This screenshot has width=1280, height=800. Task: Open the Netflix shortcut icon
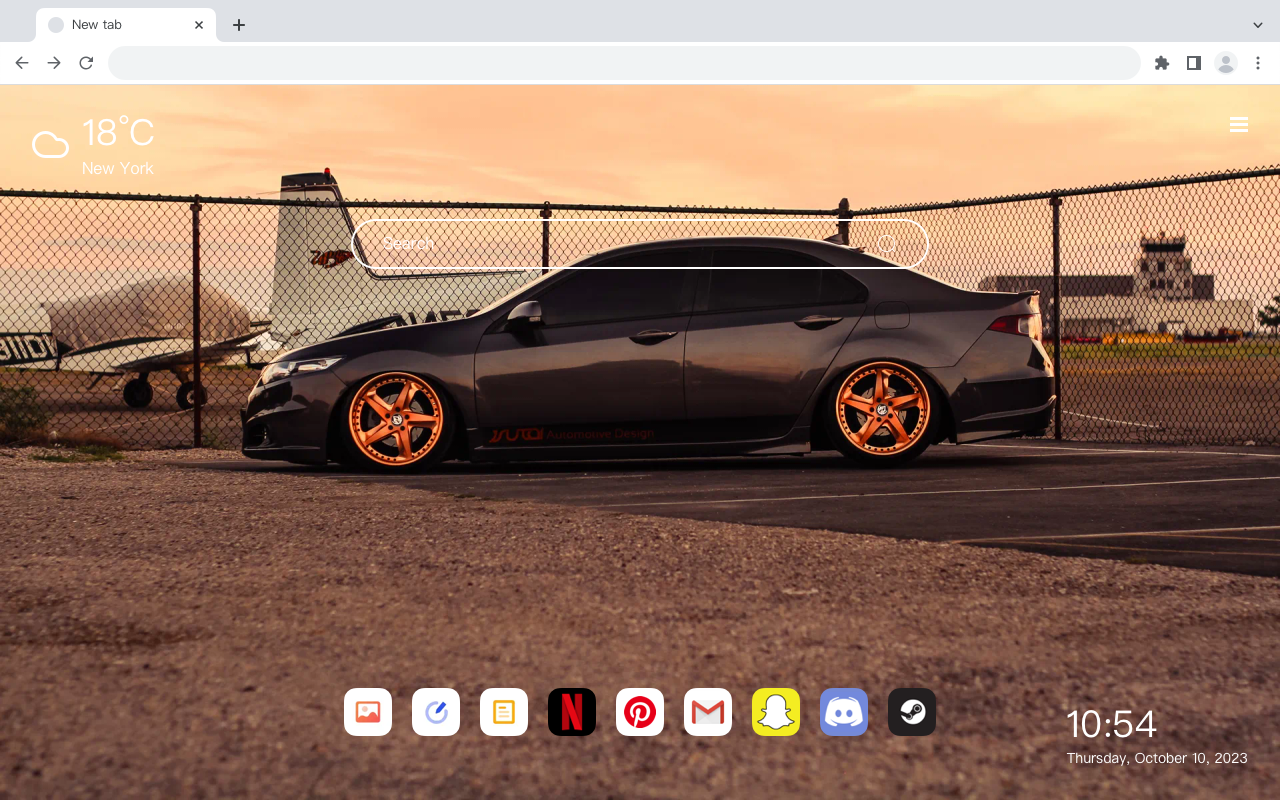(x=572, y=712)
